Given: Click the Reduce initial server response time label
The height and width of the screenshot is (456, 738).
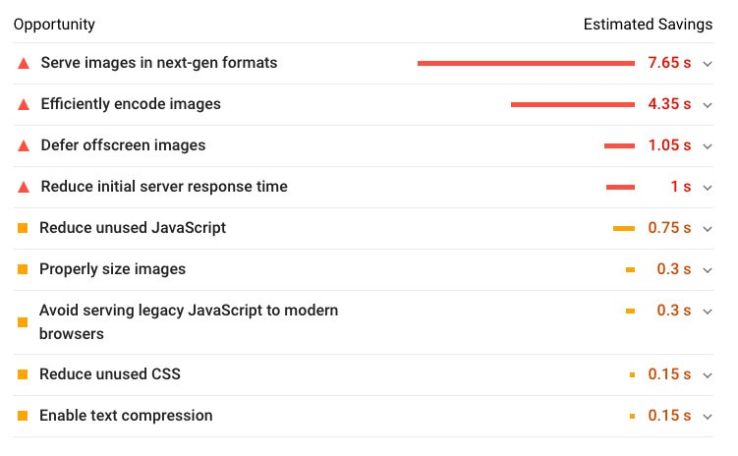Looking at the screenshot, I should pyautogui.click(x=164, y=187).
